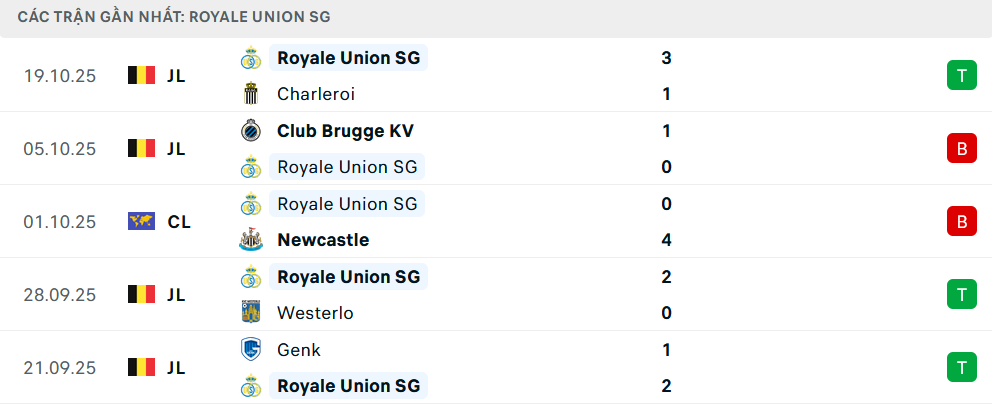Image resolution: width=992 pixels, height=407 pixels.
Task: Open the Genk team link
Action: click(299, 350)
